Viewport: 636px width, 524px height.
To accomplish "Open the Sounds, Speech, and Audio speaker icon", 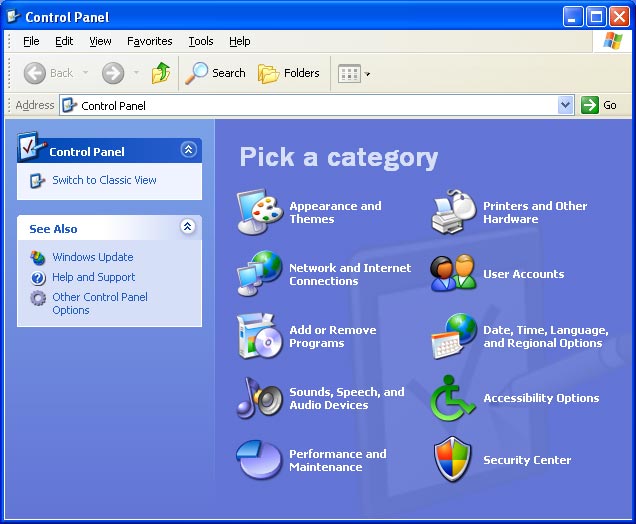I will [x=260, y=398].
